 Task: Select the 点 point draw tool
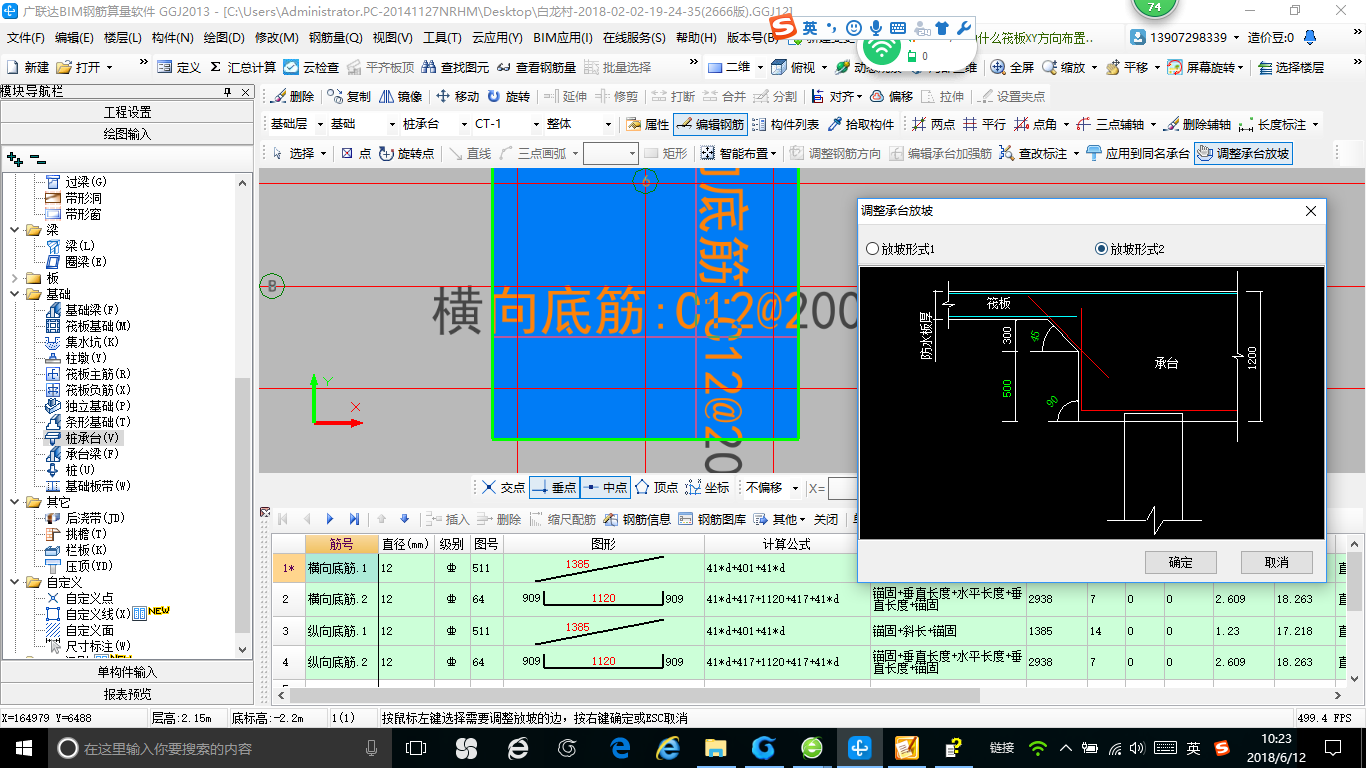point(356,153)
